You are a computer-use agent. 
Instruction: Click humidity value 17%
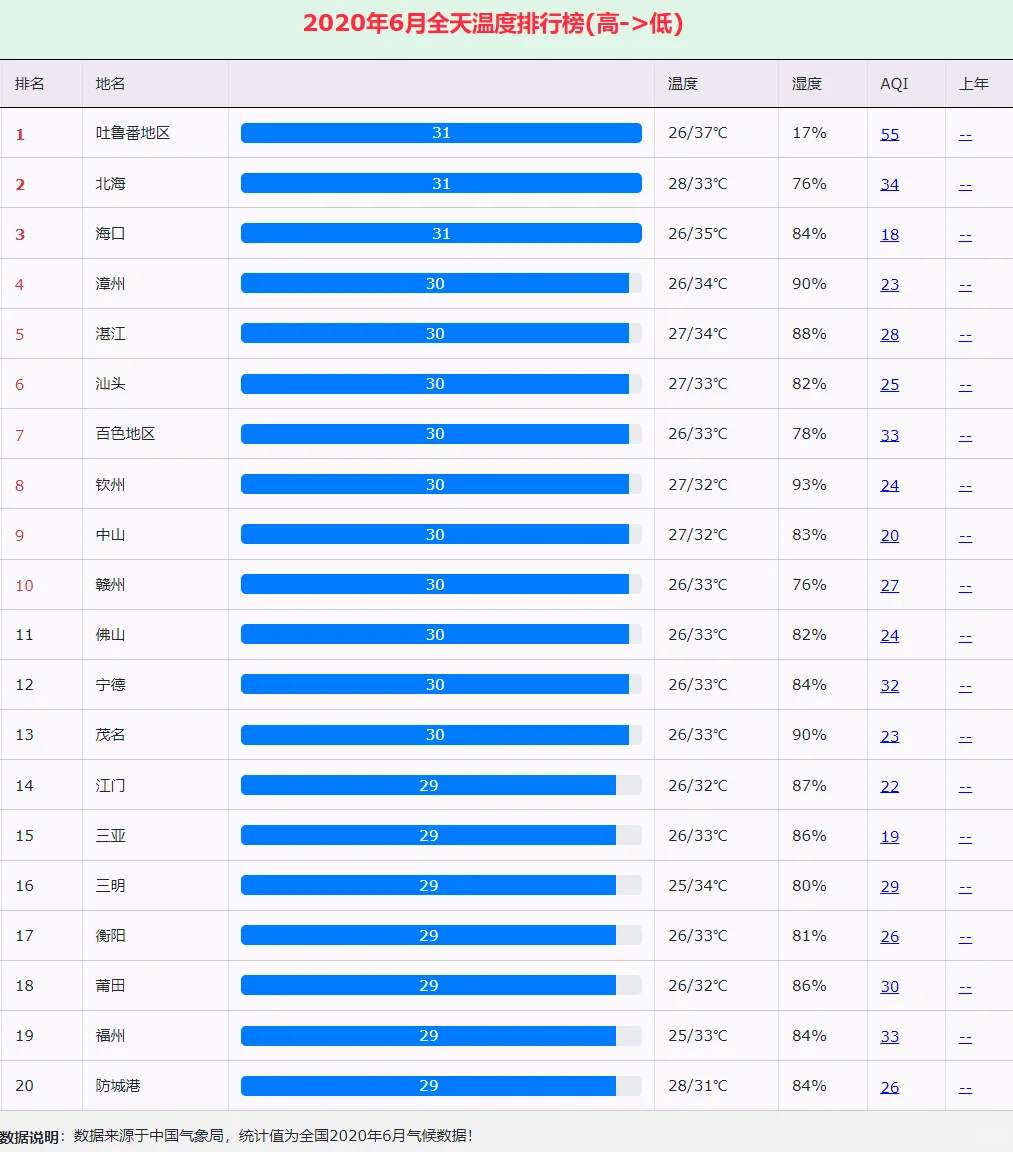coord(809,133)
